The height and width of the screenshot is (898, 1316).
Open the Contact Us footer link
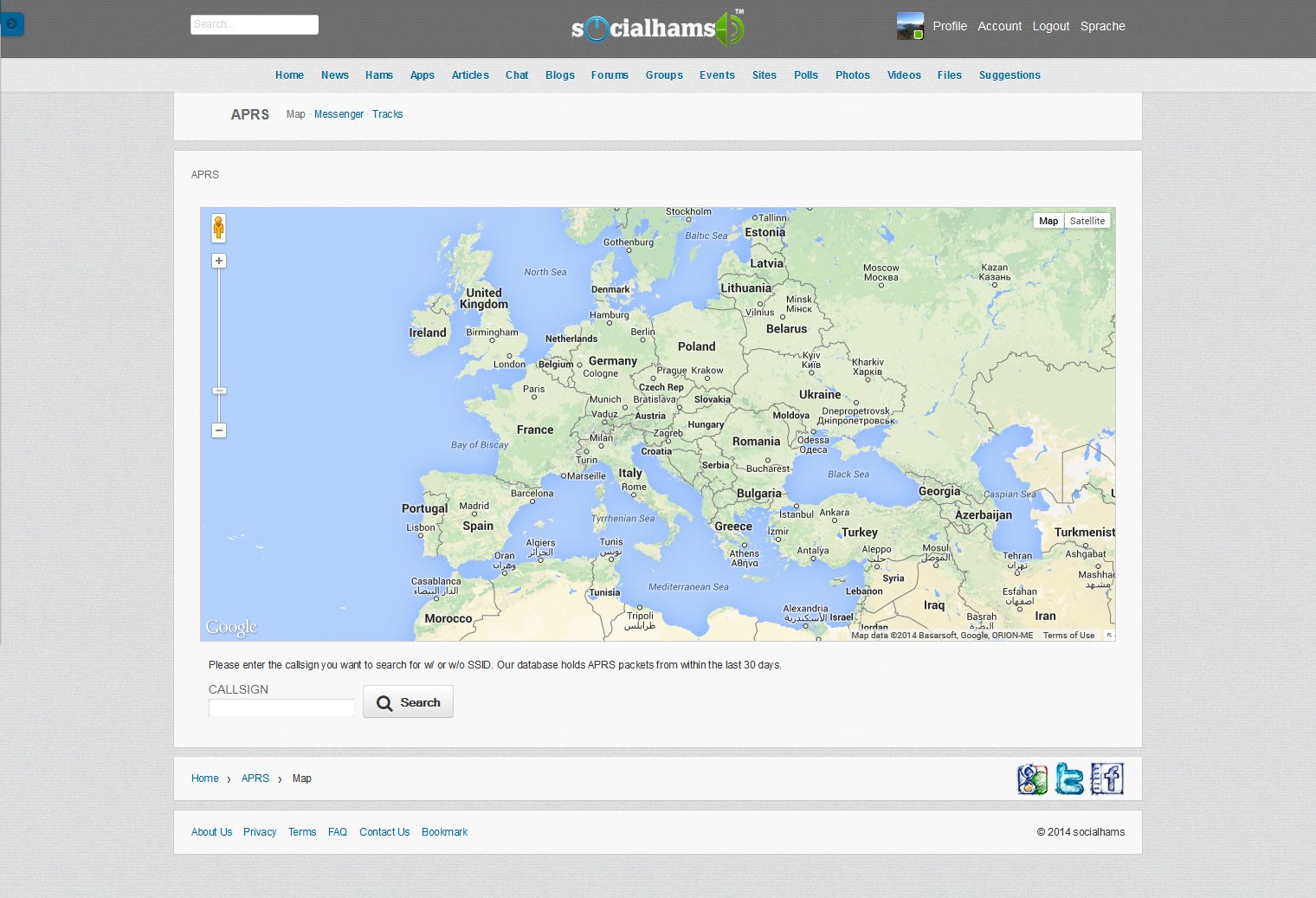click(384, 832)
